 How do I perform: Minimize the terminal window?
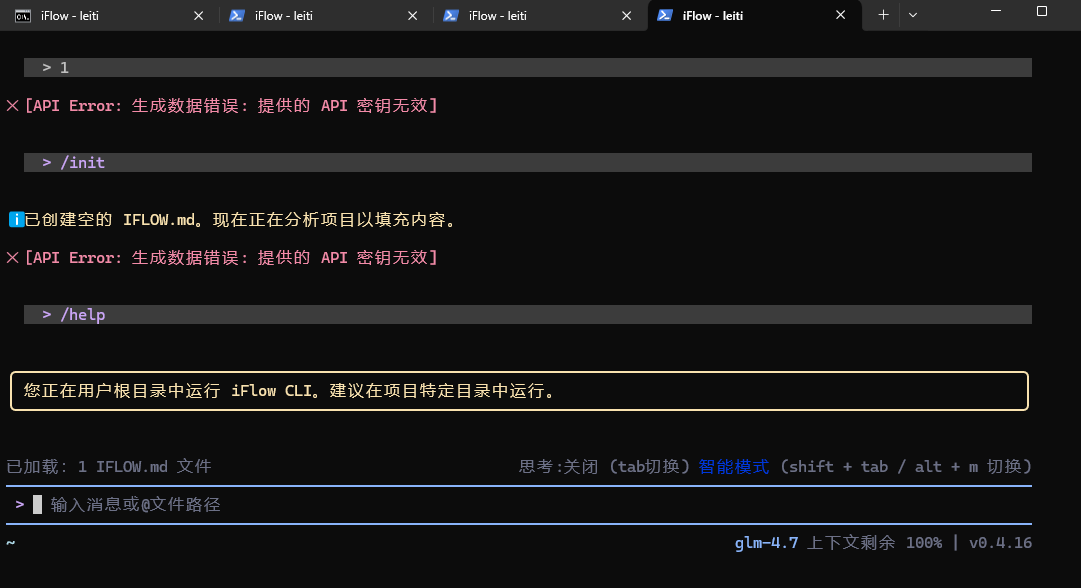tap(995, 12)
